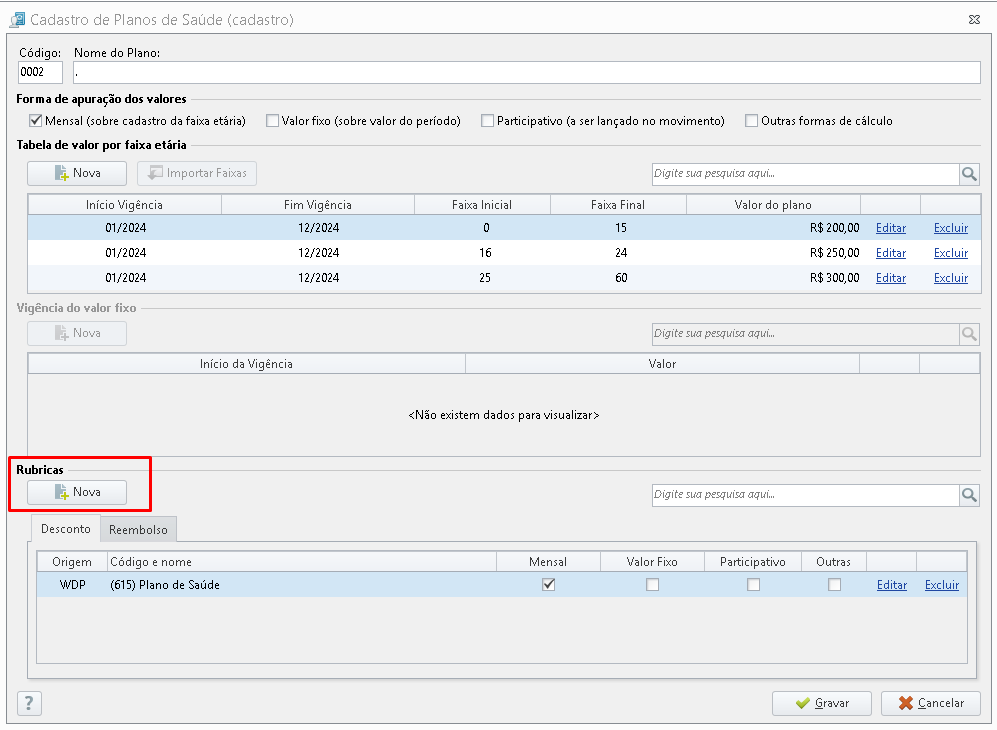Switch to the Reembolso tab
This screenshot has width=997, height=730.
click(138, 530)
